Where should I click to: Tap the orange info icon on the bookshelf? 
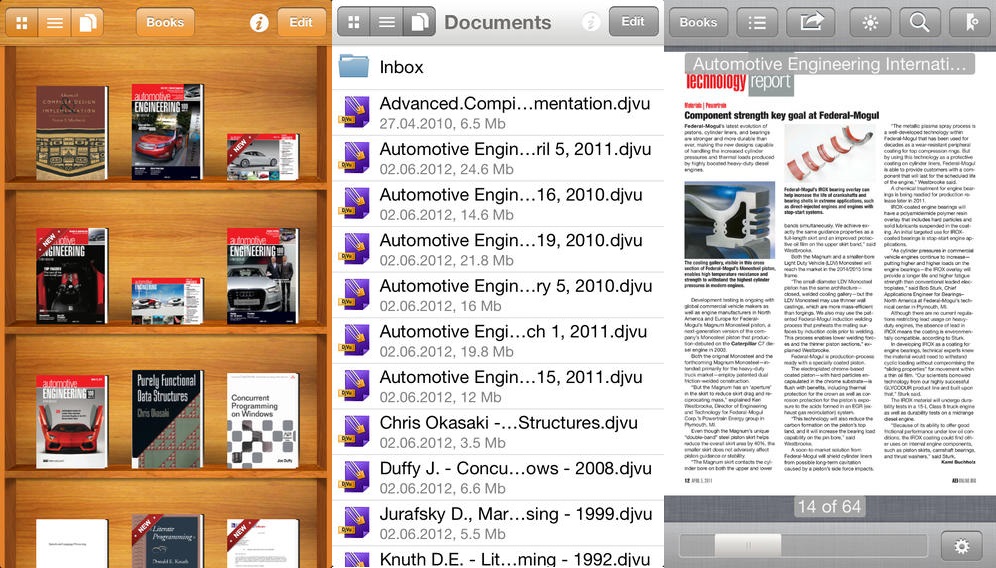coord(259,22)
